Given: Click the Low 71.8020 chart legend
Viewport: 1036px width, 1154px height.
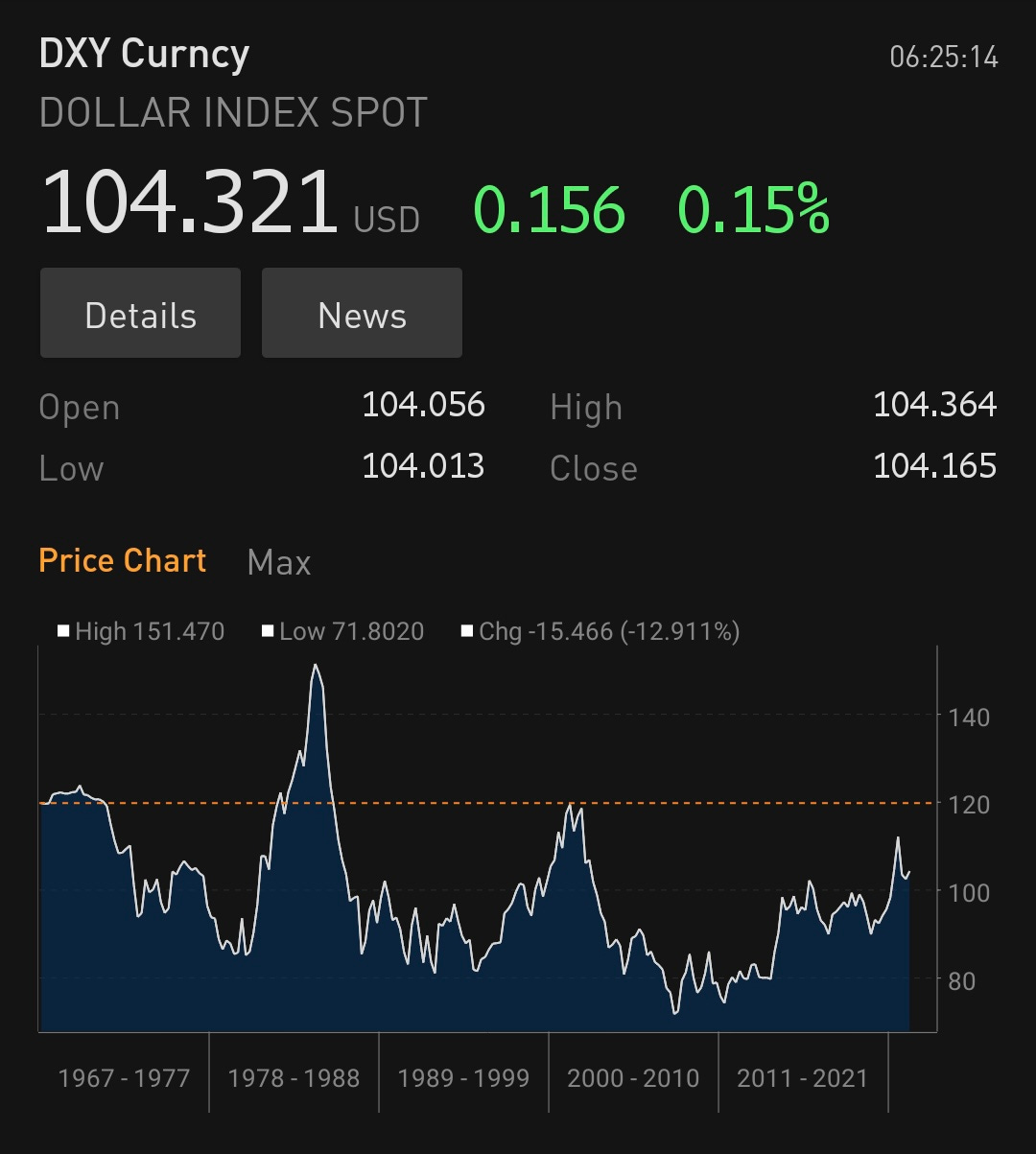Looking at the screenshot, I should click(342, 631).
